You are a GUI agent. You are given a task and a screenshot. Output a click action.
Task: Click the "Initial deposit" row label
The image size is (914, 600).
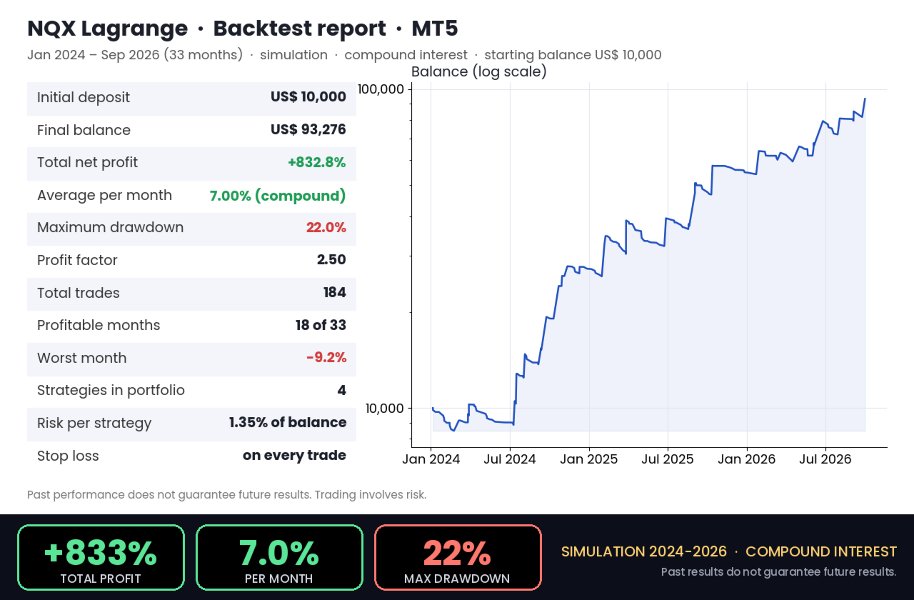83,97
